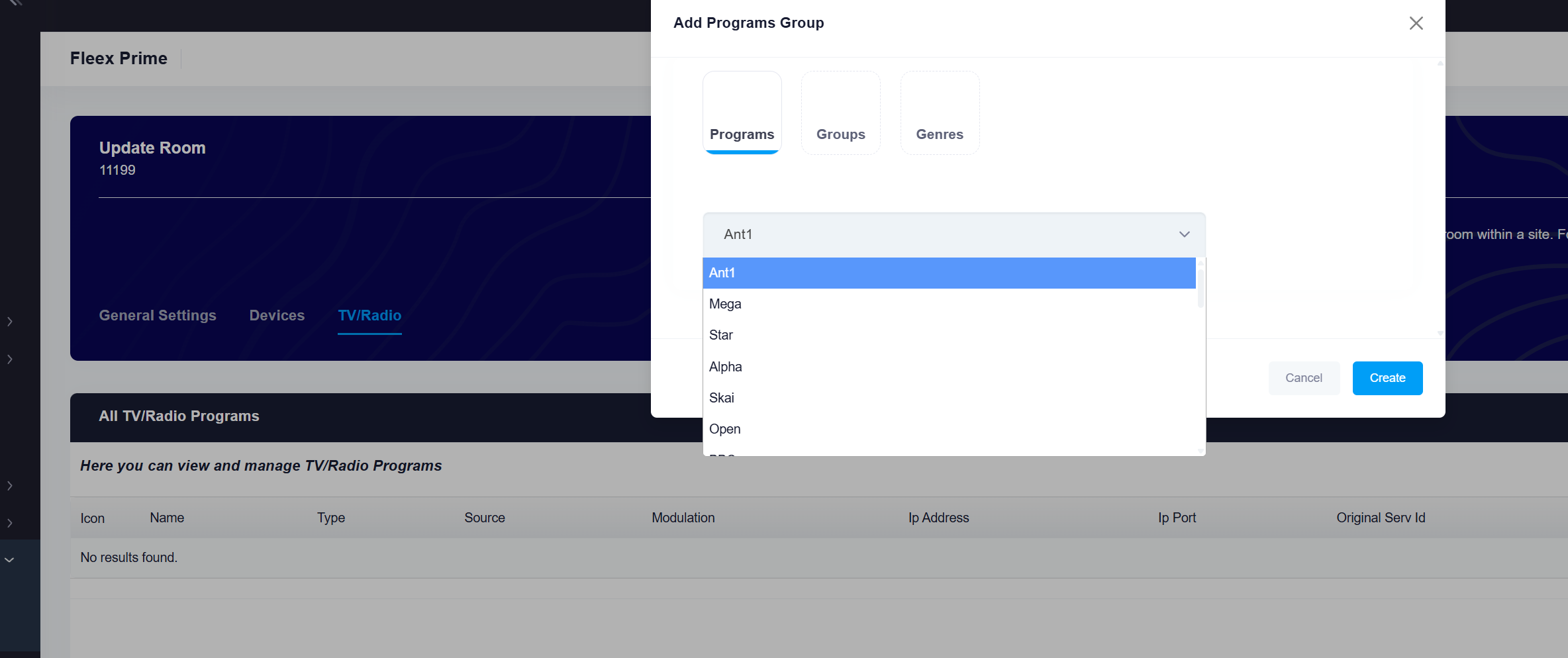
Task: Click the dropdown arrow of the Ant1 selector
Action: point(1184,234)
